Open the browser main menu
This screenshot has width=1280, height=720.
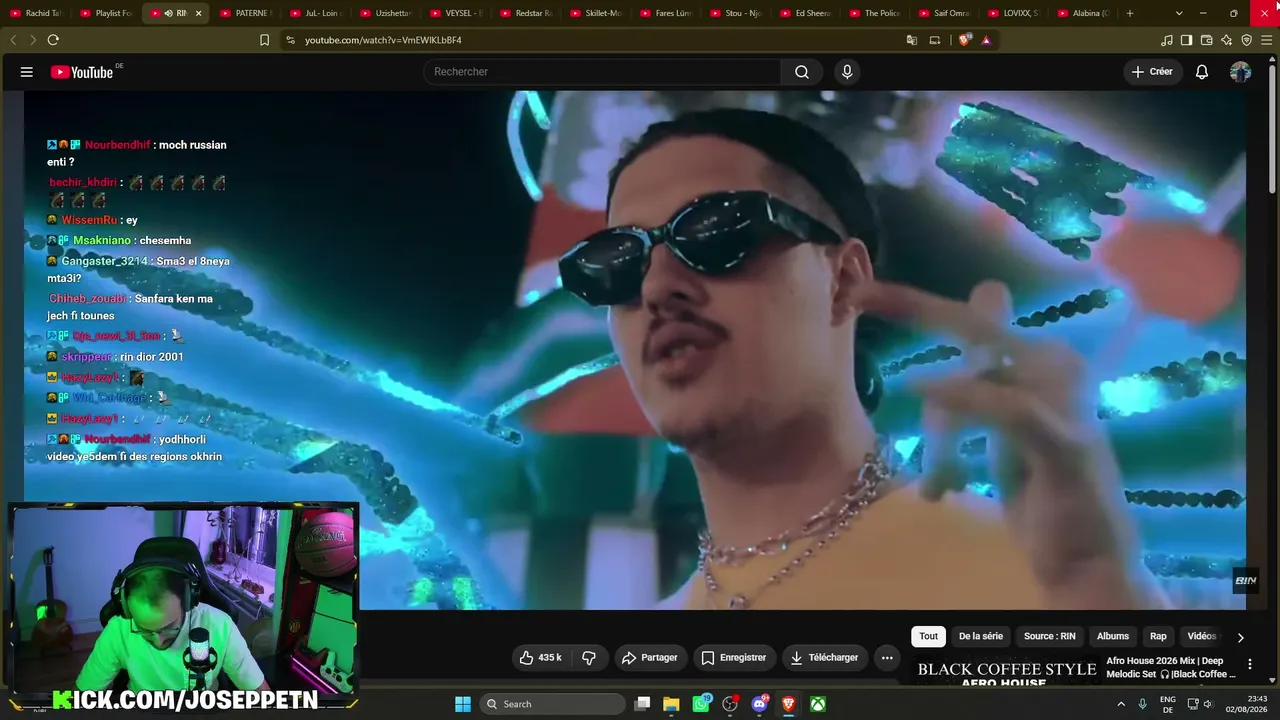click(1266, 40)
